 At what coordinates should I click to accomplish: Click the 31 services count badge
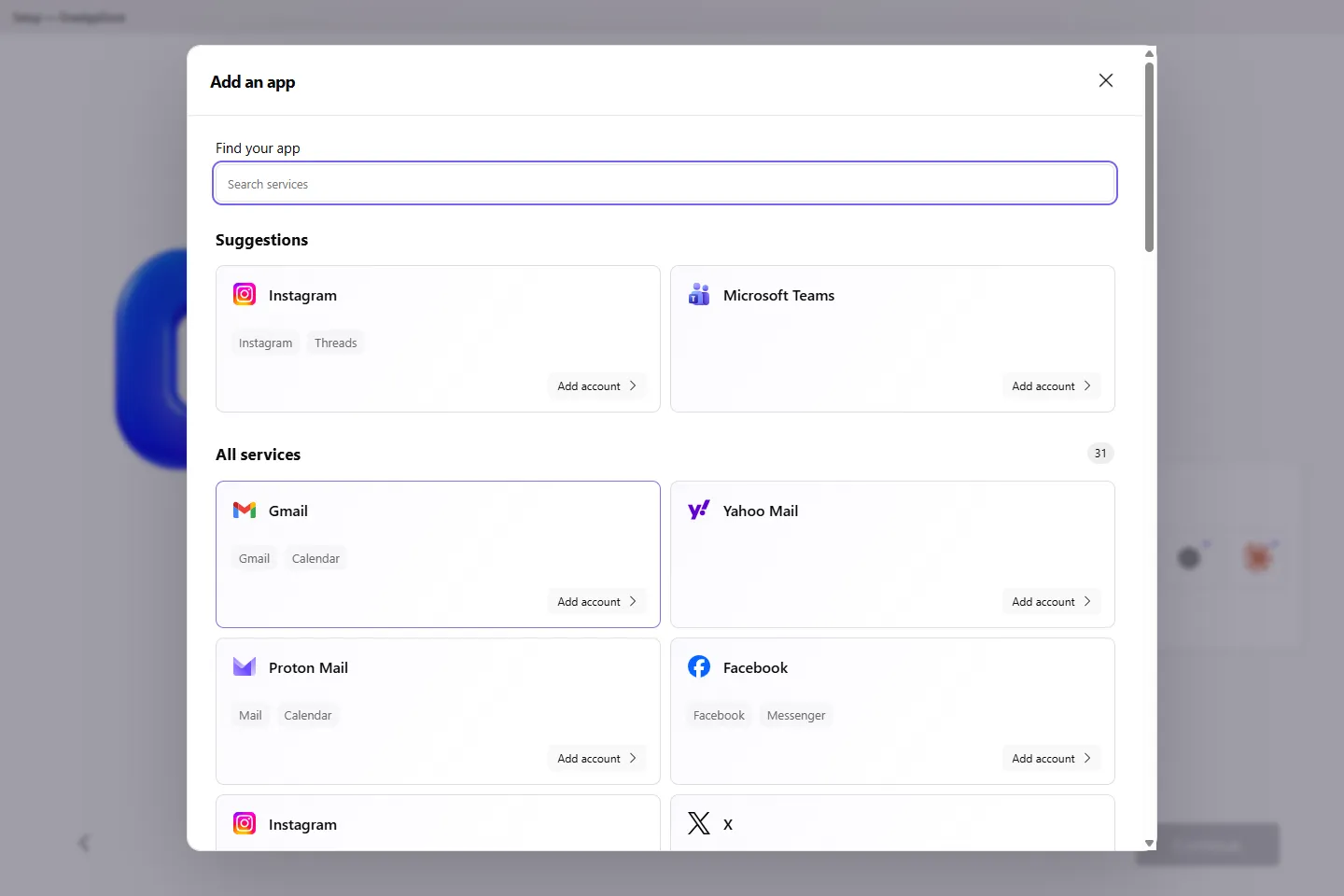1100,454
